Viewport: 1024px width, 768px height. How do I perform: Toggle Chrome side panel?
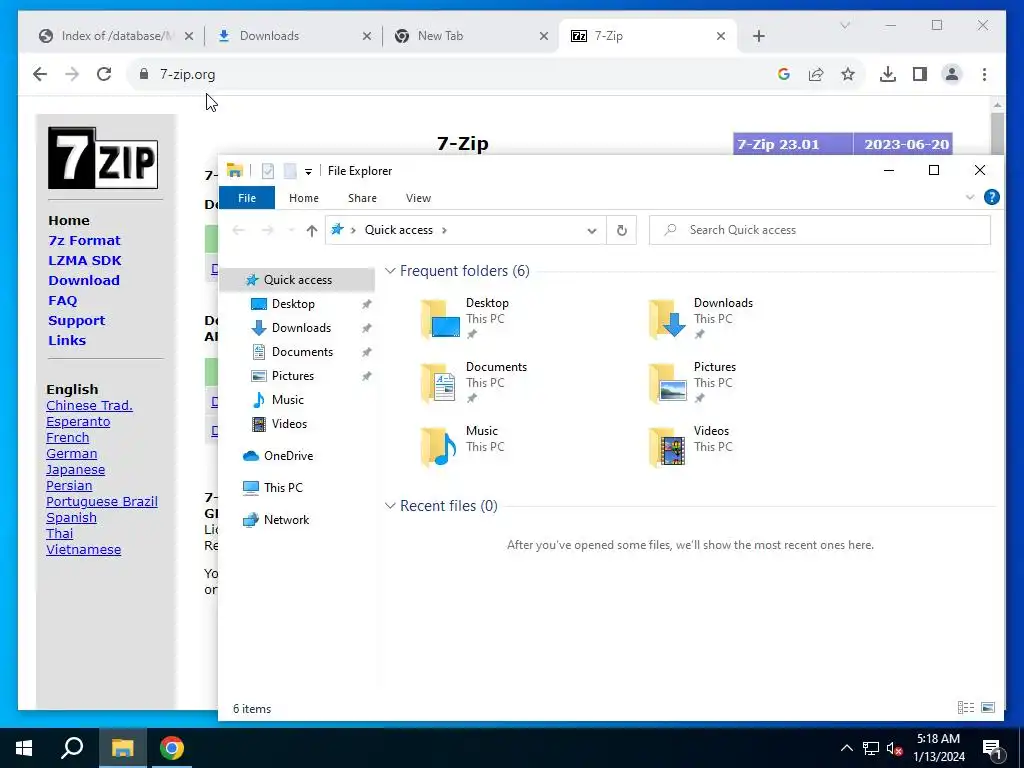point(920,74)
